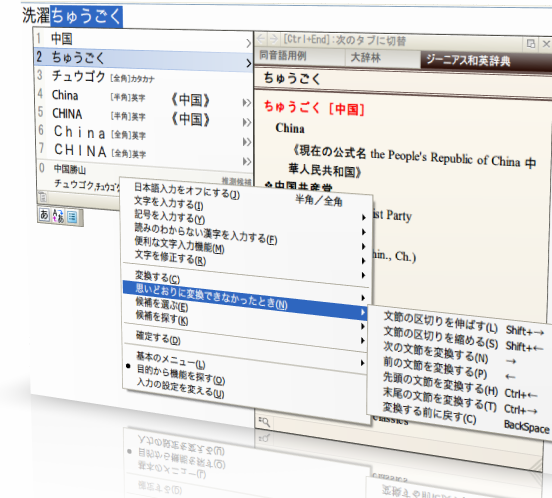Open submenu arrow for 便利な文字入力機能

(364, 261)
